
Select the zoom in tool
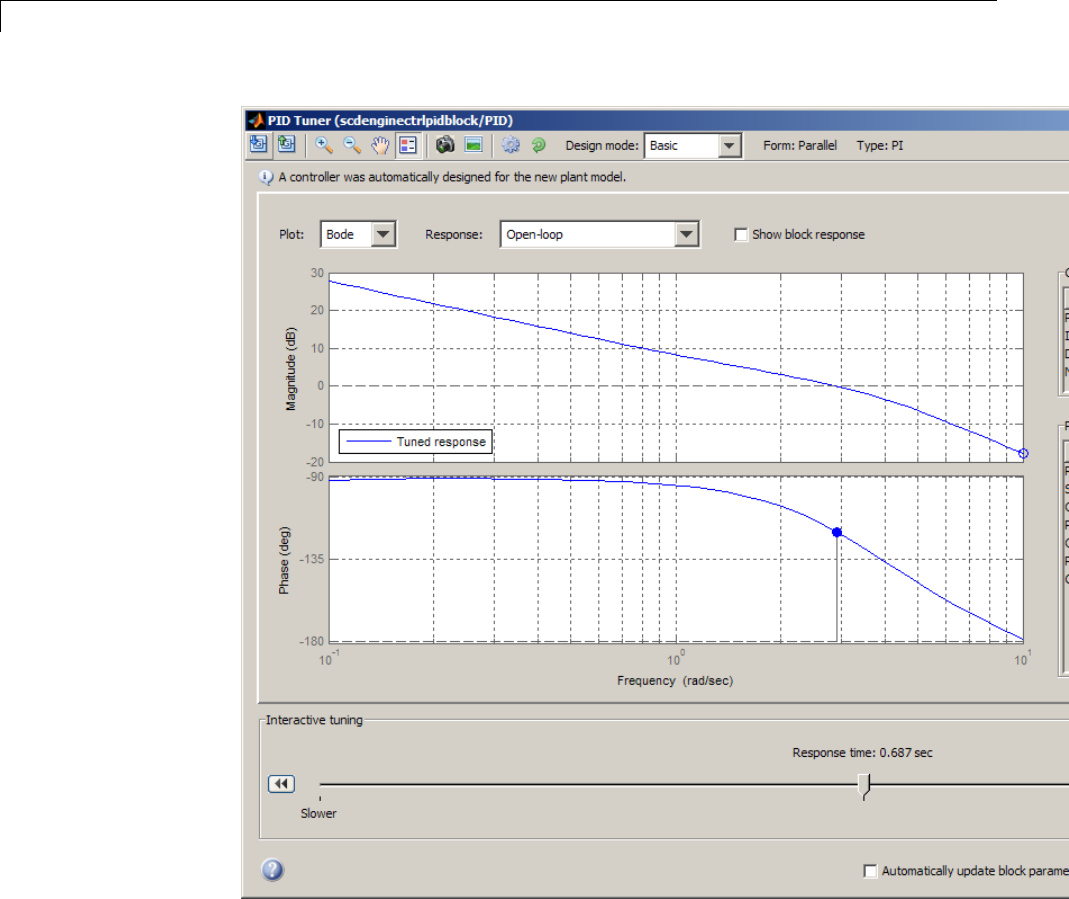coord(323,145)
